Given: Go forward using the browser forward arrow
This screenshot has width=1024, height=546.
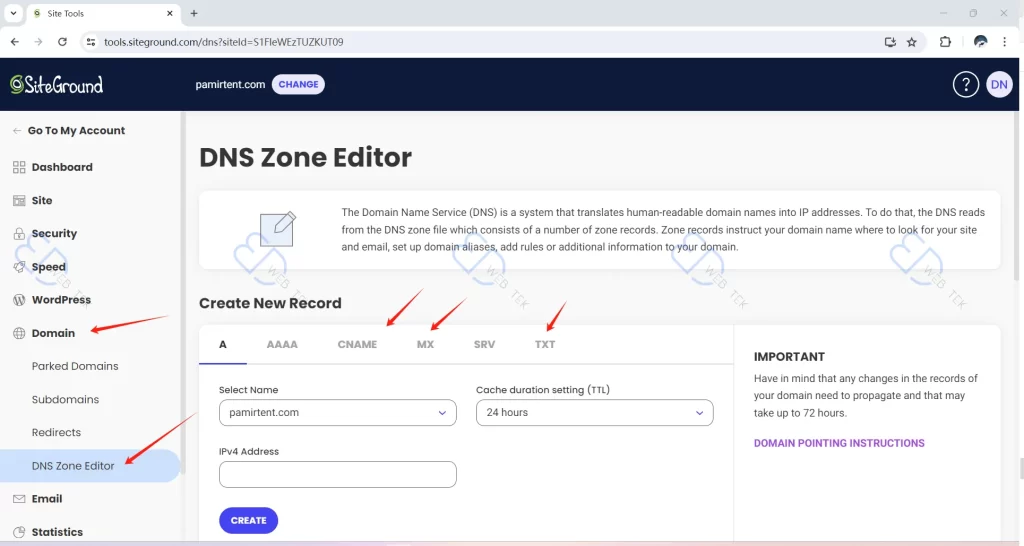Looking at the screenshot, I should (x=39, y=42).
